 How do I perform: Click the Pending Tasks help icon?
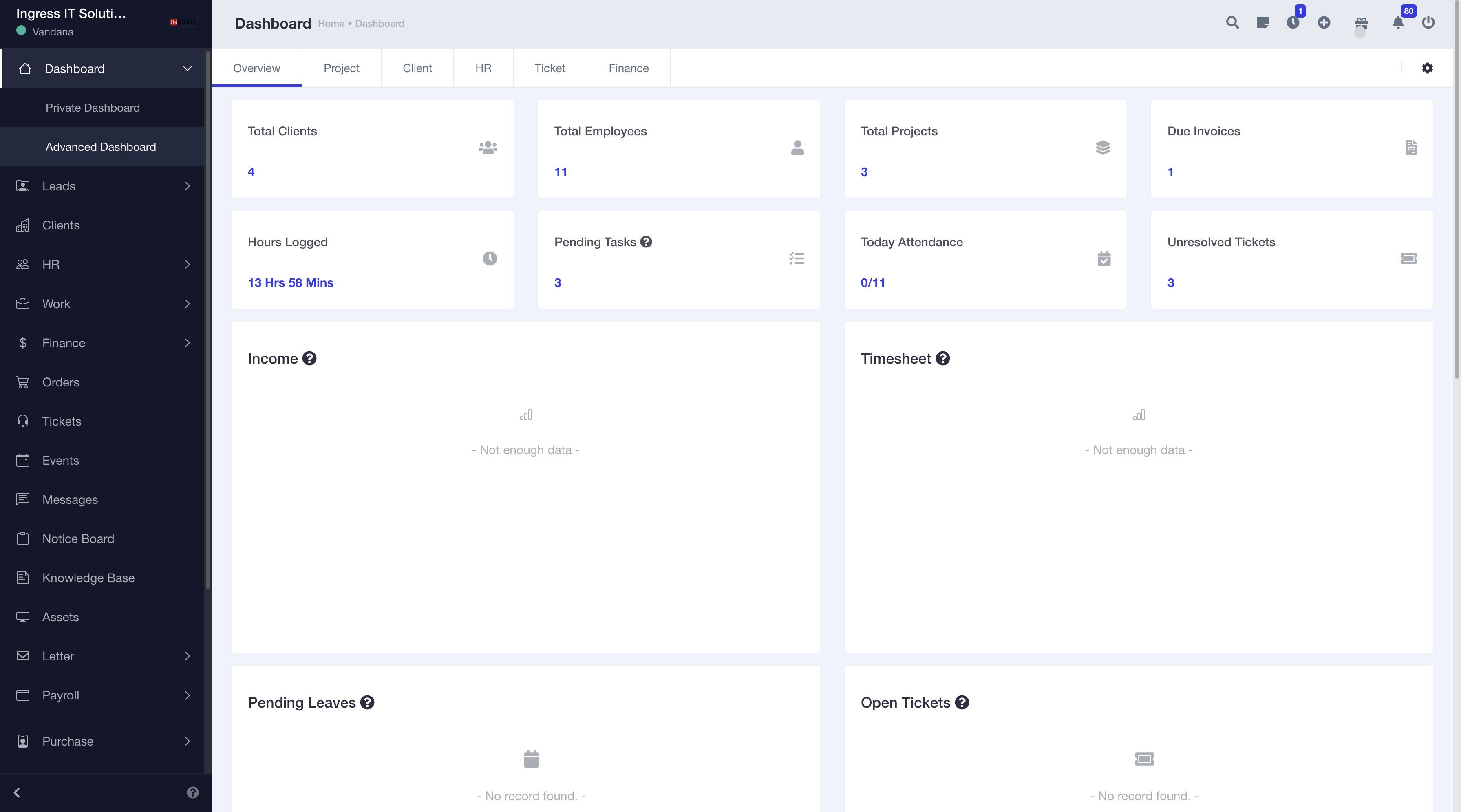(x=646, y=242)
